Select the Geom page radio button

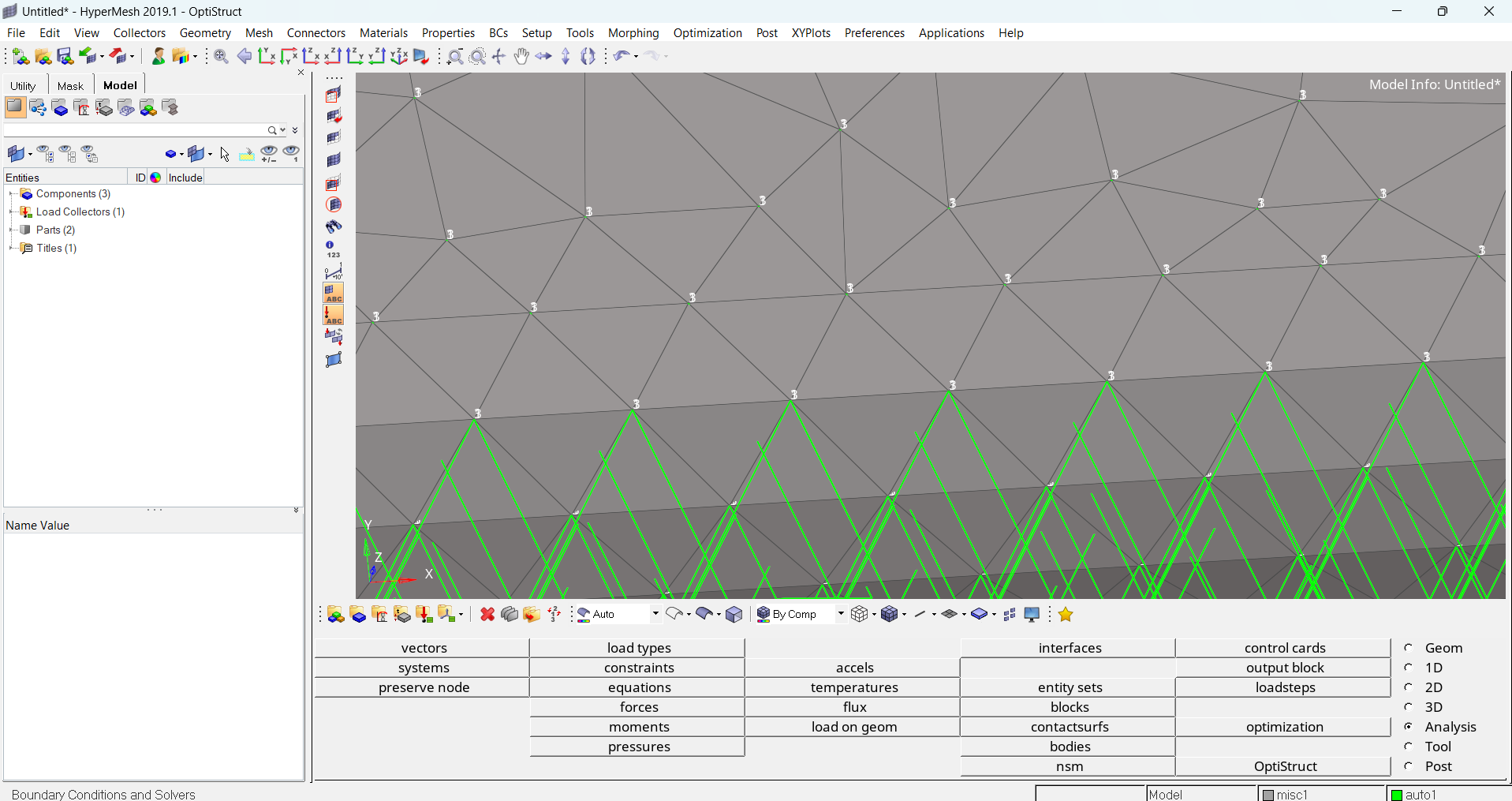pyautogui.click(x=1409, y=648)
